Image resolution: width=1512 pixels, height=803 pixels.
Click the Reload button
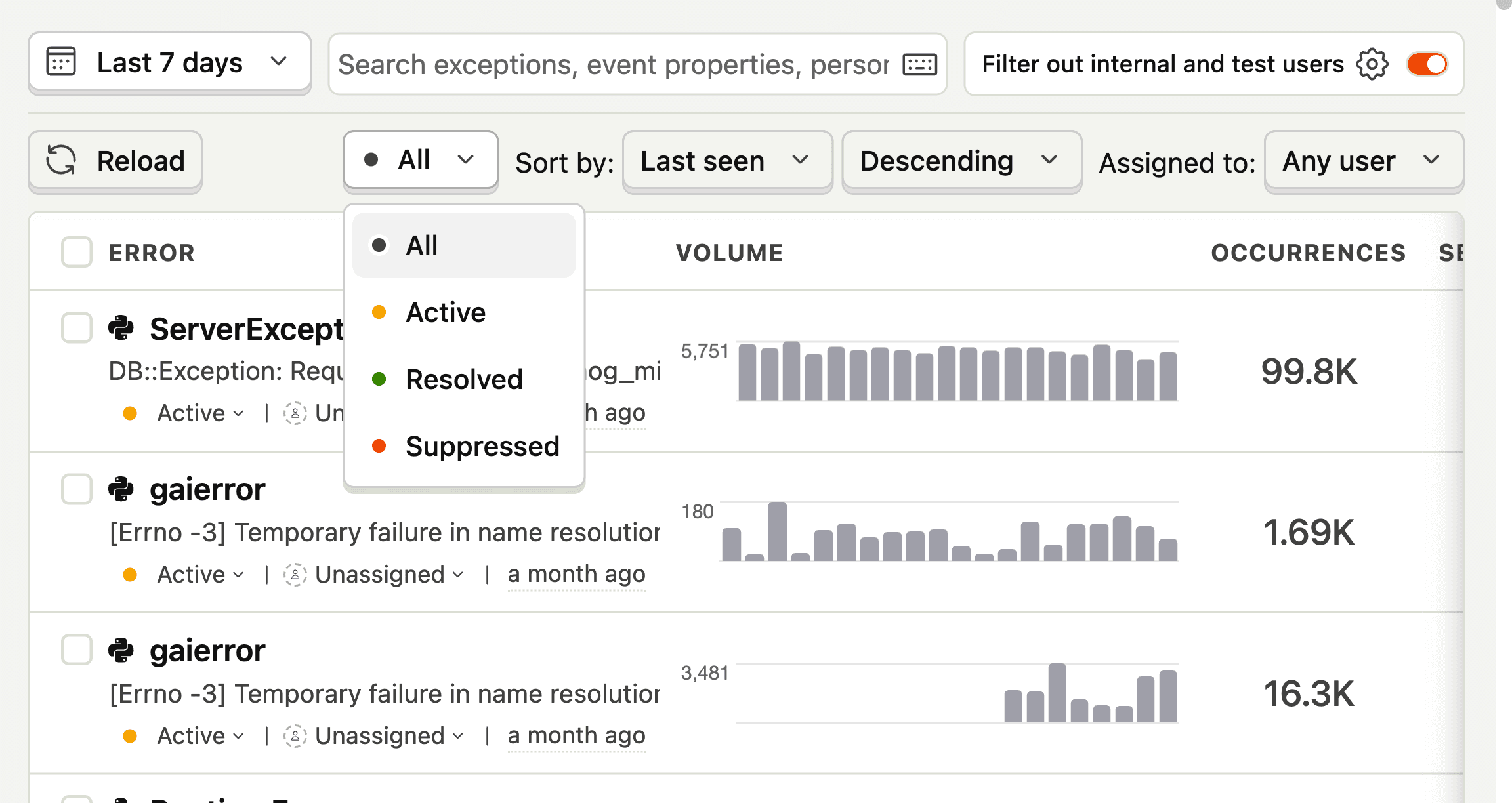[115, 161]
